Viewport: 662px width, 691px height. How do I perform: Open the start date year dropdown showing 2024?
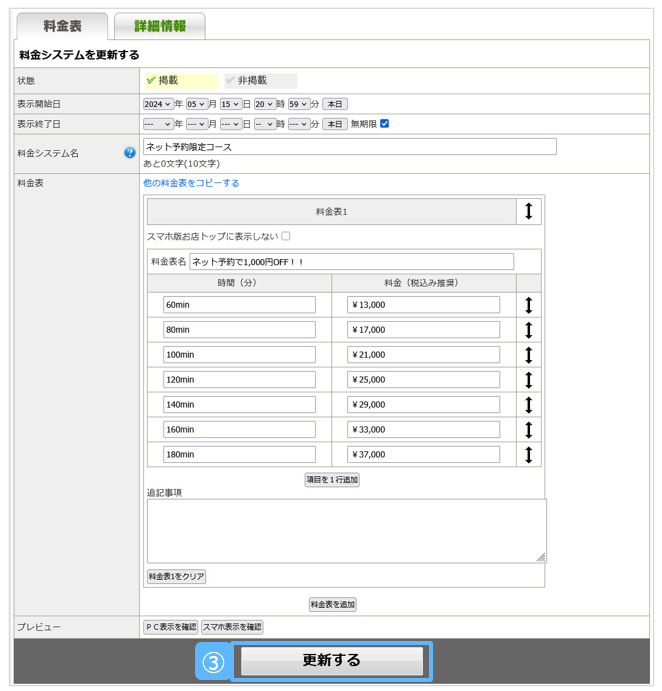tap(158, 104)
